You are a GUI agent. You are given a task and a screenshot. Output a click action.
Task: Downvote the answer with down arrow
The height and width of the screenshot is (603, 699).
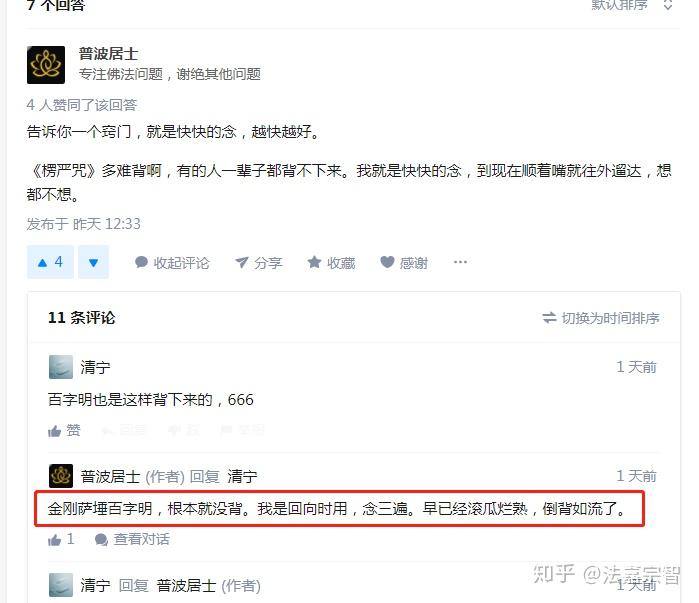(x=93, y=262)
